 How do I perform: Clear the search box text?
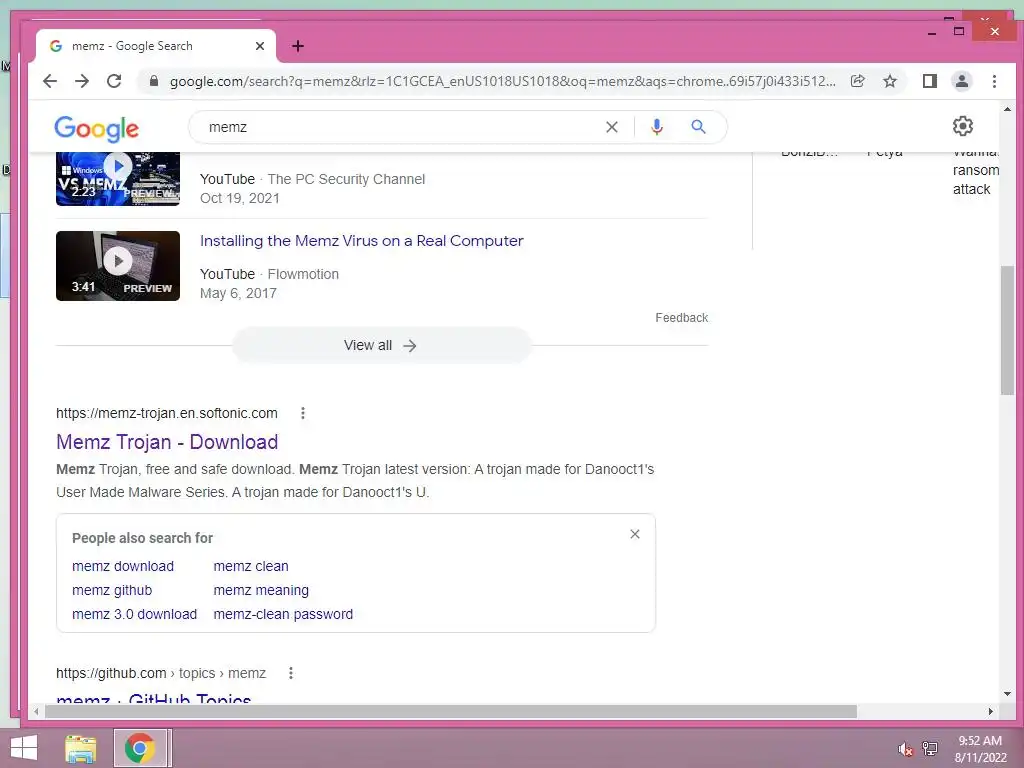pyautogui.click(x=611, y=127)
